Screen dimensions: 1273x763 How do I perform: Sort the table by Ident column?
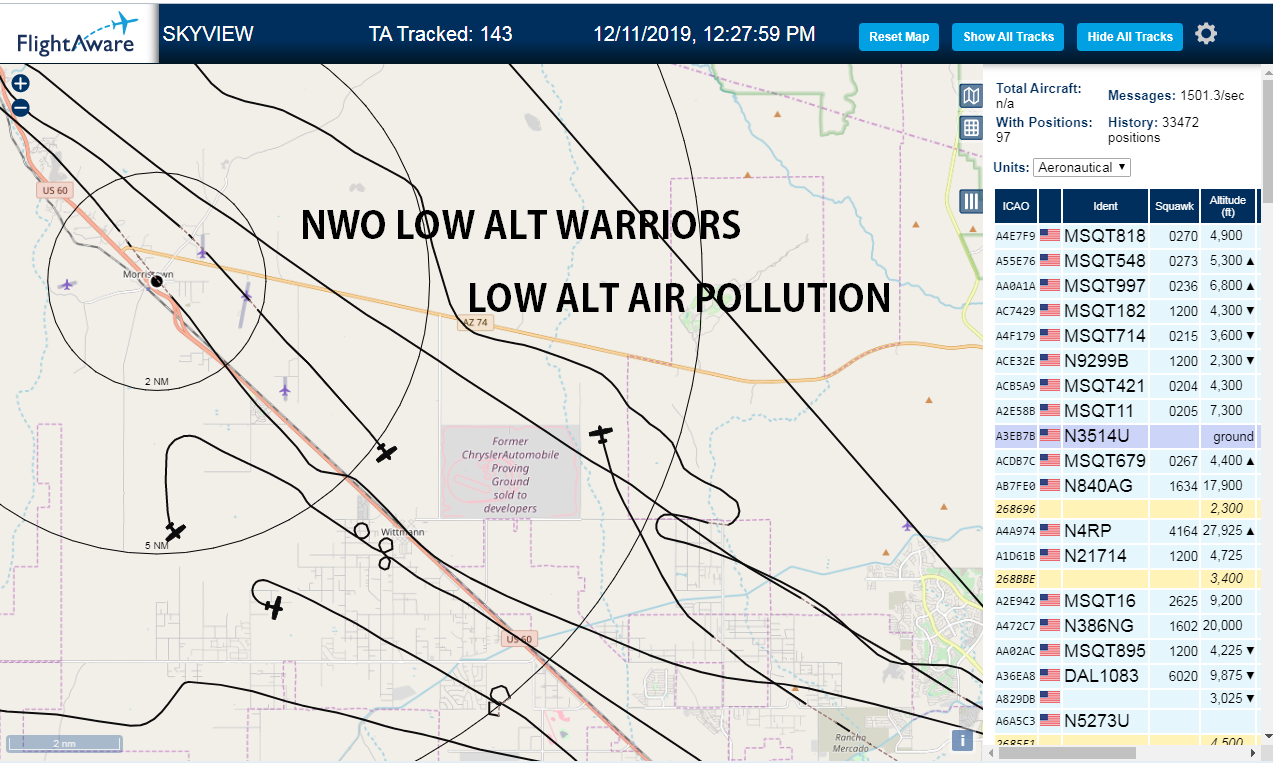pyautogui.click(x=1105, y=206)
